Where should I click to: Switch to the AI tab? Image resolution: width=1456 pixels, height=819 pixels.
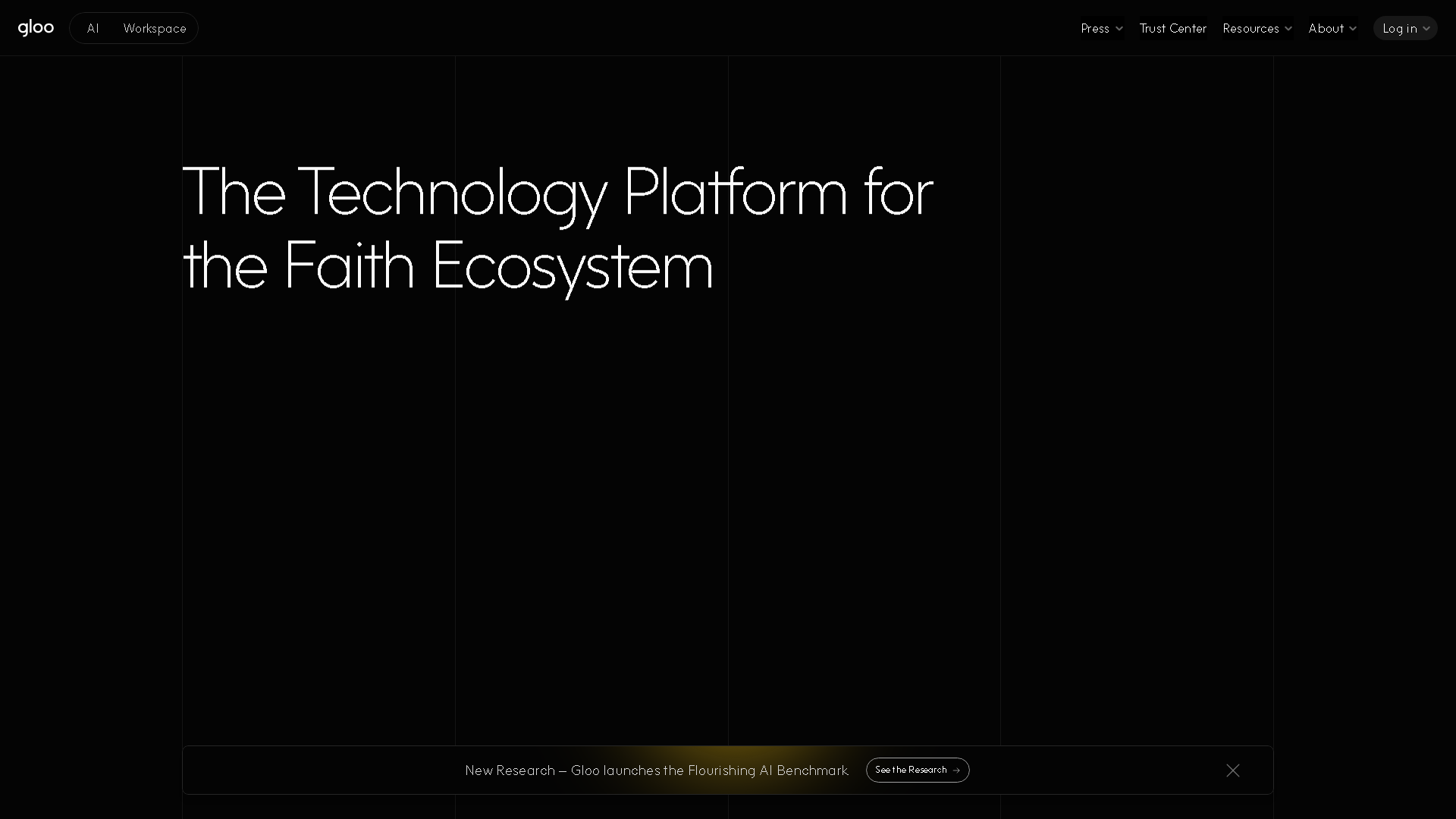tap(93, 28)
